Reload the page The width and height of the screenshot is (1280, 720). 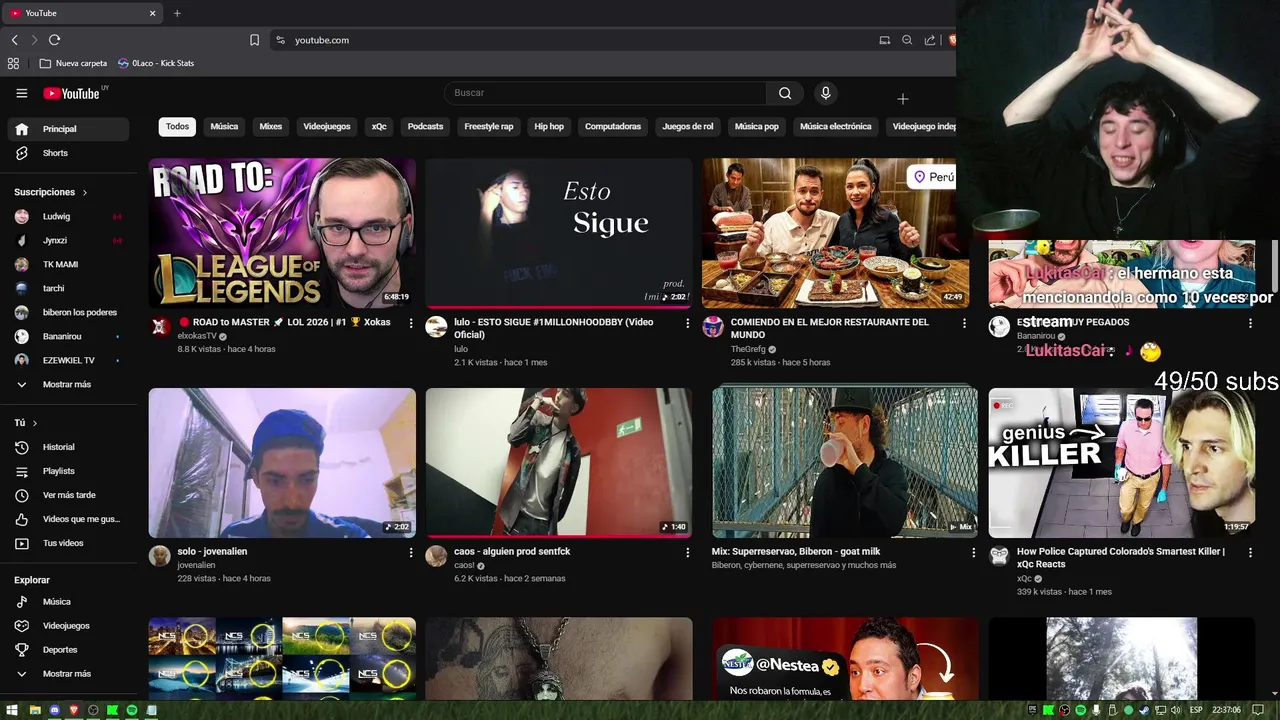(x=54, y=40)
